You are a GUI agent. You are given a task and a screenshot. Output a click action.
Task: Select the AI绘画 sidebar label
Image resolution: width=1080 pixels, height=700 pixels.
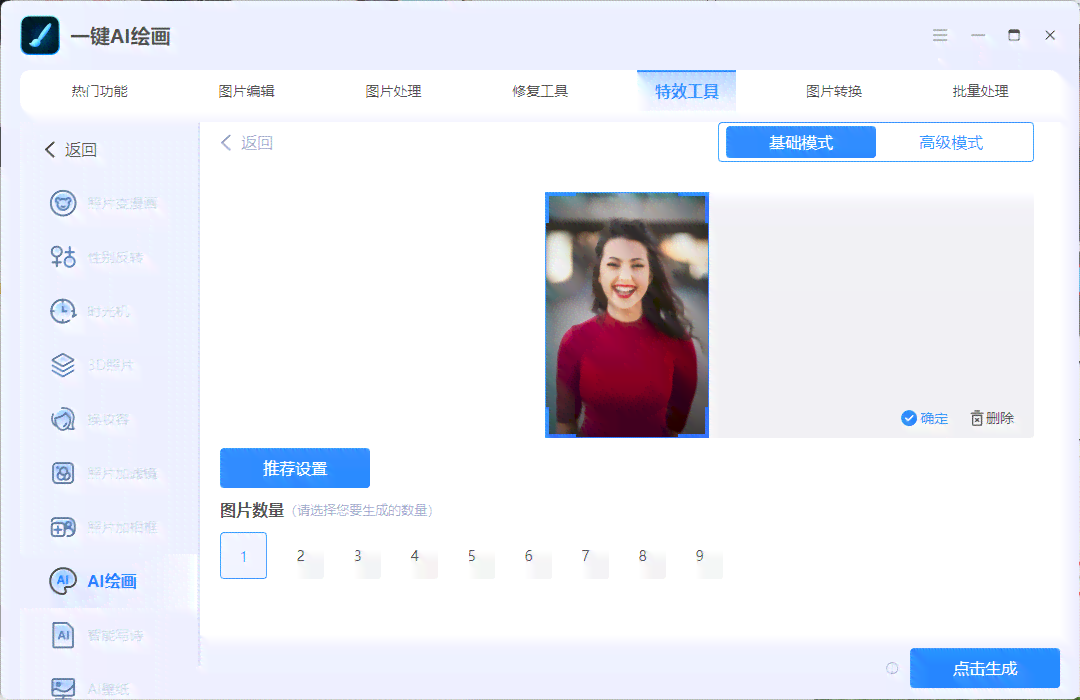(x=112, y=581)
